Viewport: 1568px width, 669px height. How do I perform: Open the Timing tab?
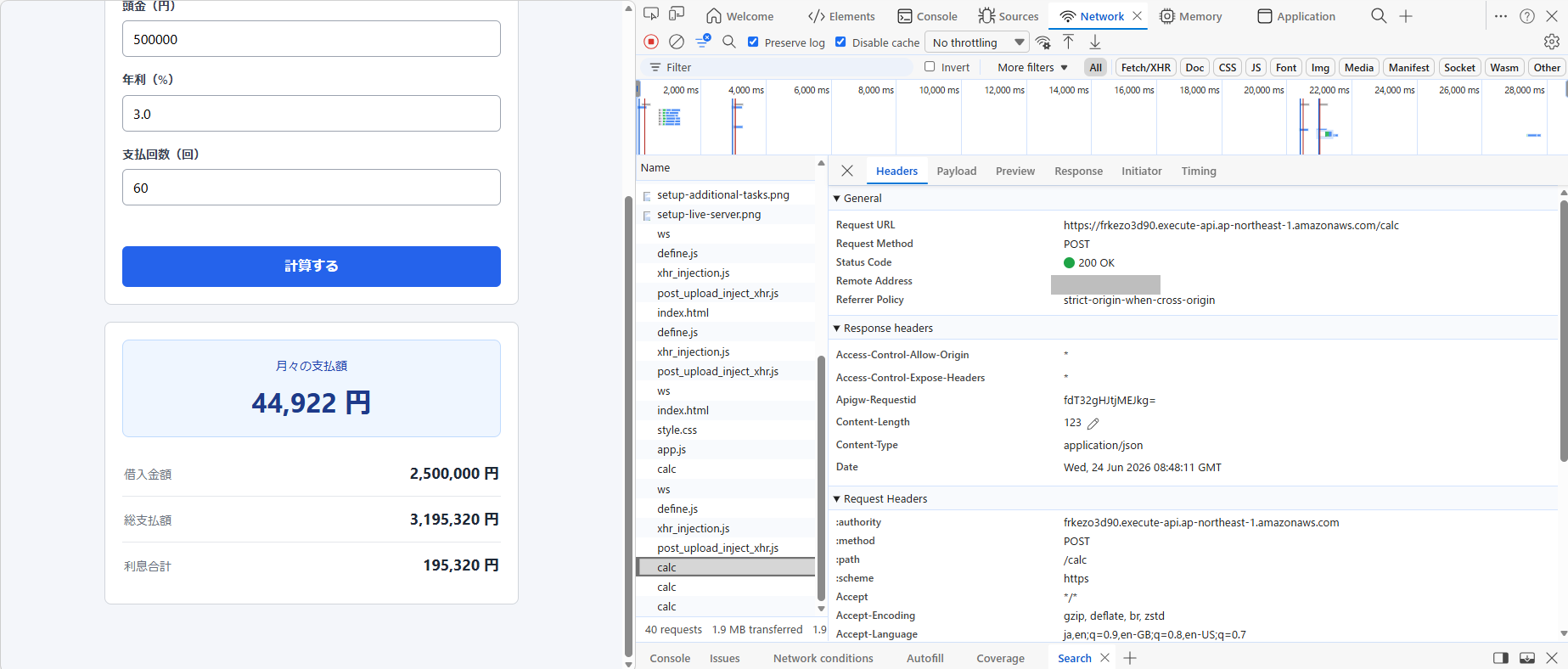(x=1199, y=171)
